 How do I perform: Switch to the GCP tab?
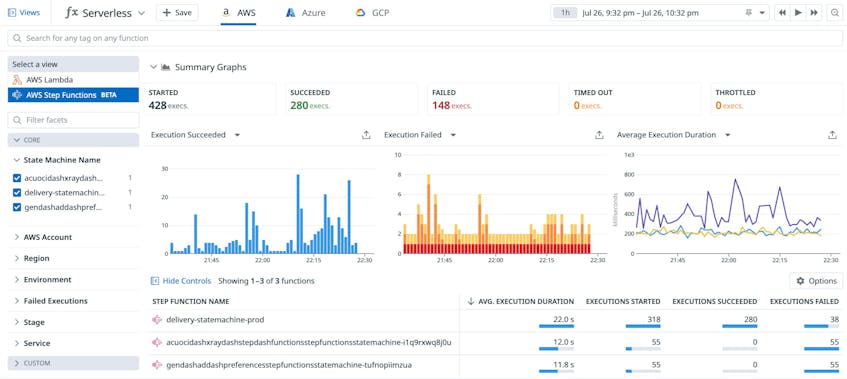pos(372,13)
